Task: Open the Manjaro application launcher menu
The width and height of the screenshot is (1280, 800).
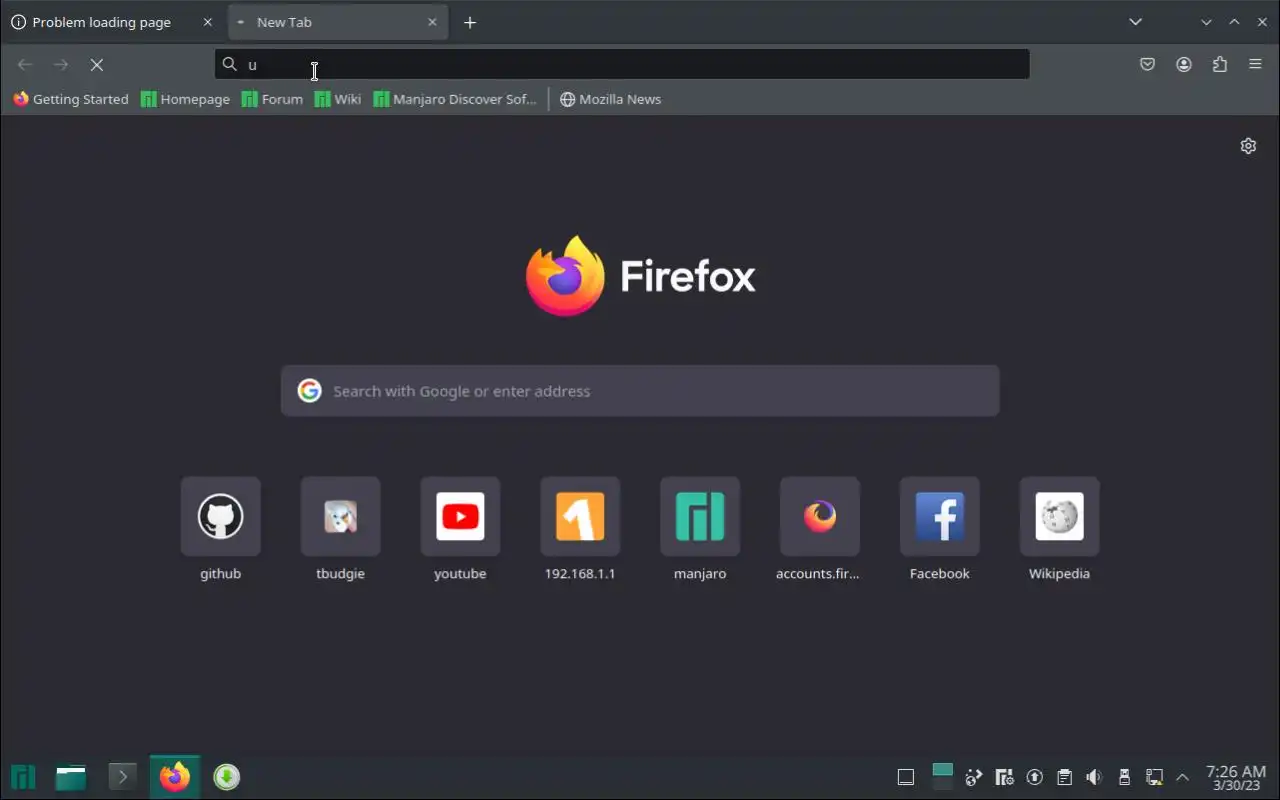Action: pos(23,777)
